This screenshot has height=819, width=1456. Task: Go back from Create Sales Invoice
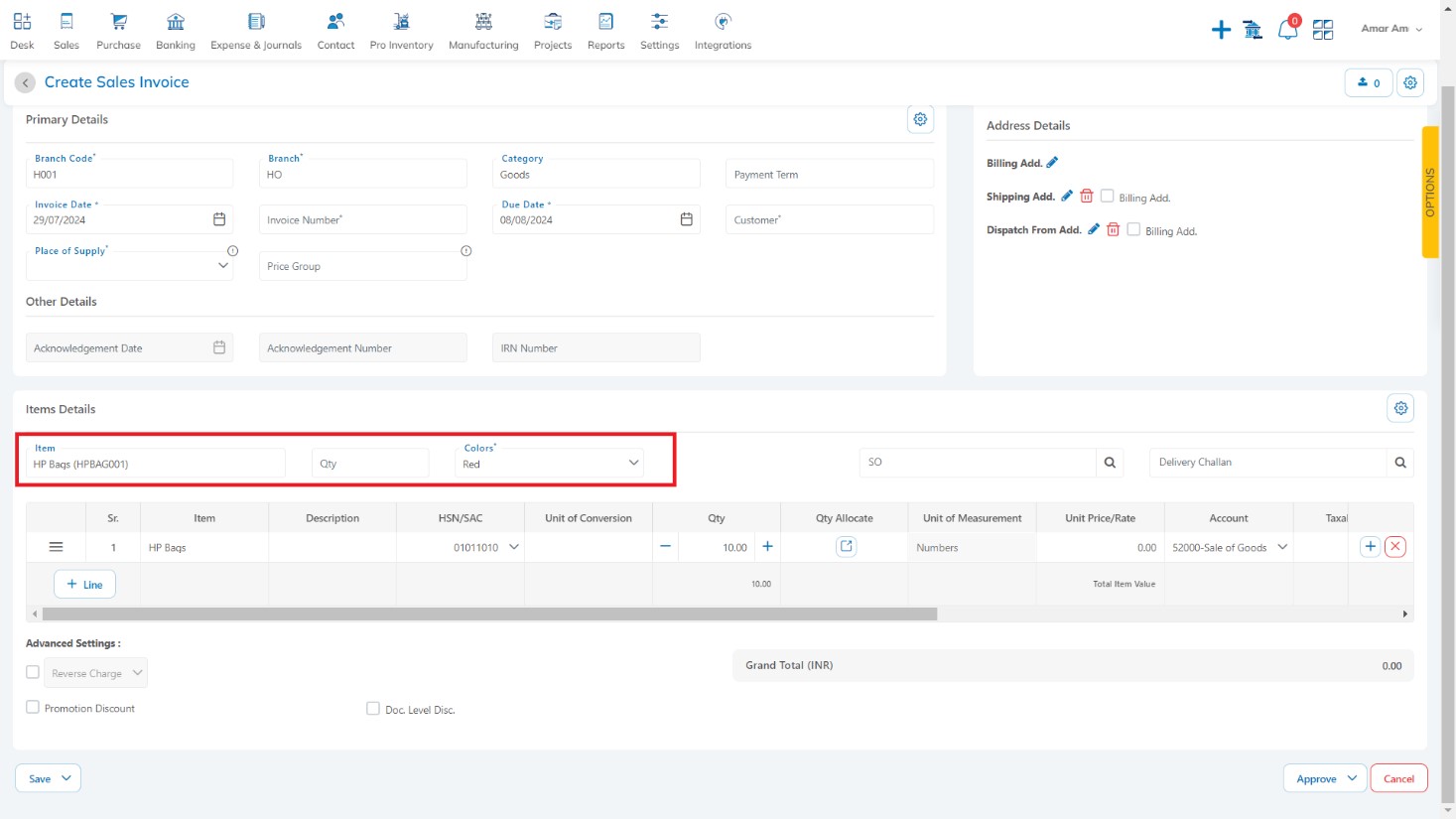pos(25,82)
